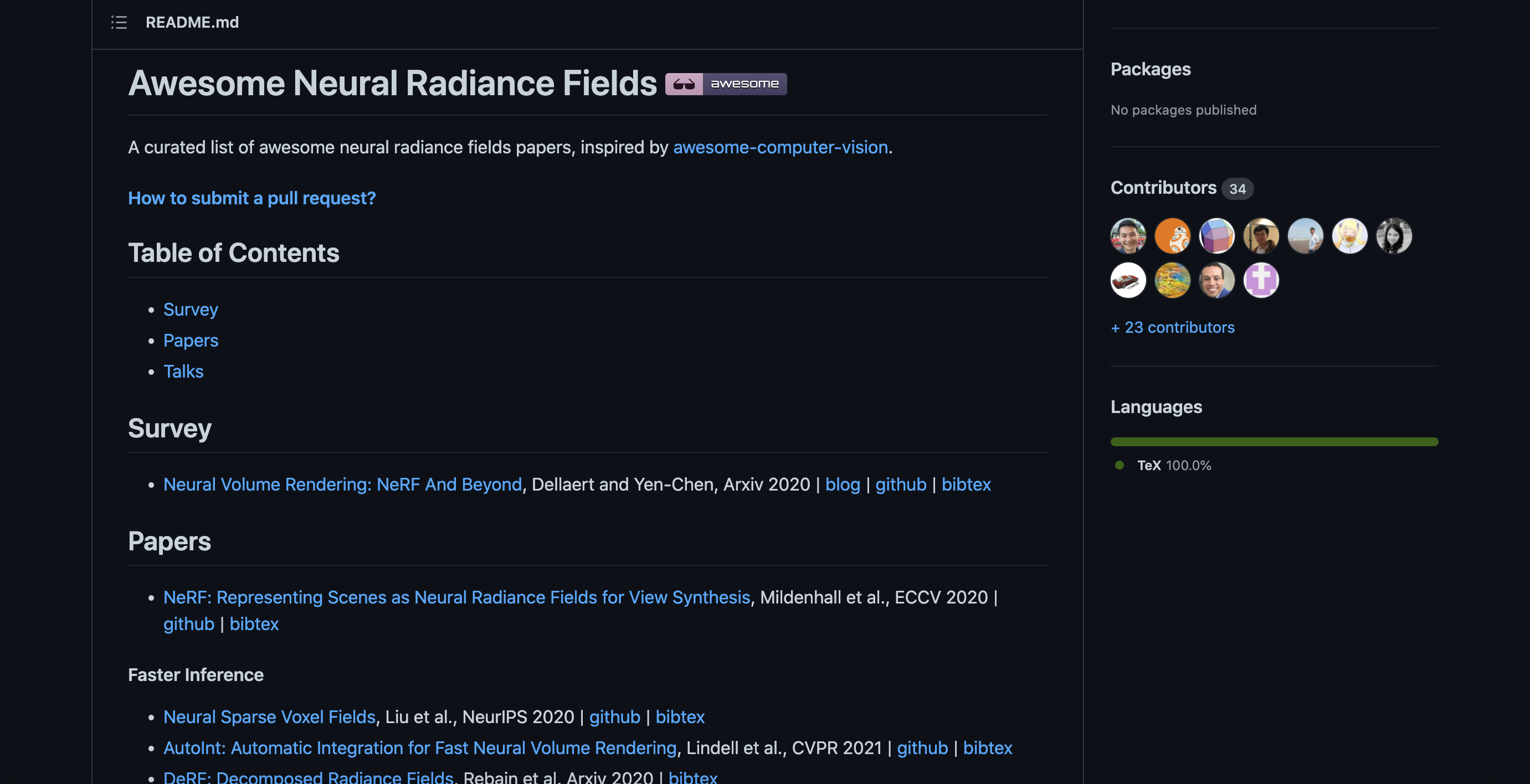Open the orange BB-8 droid contributor avatar
This screenshot has width=1530, height=784.
coord(1173,236)
